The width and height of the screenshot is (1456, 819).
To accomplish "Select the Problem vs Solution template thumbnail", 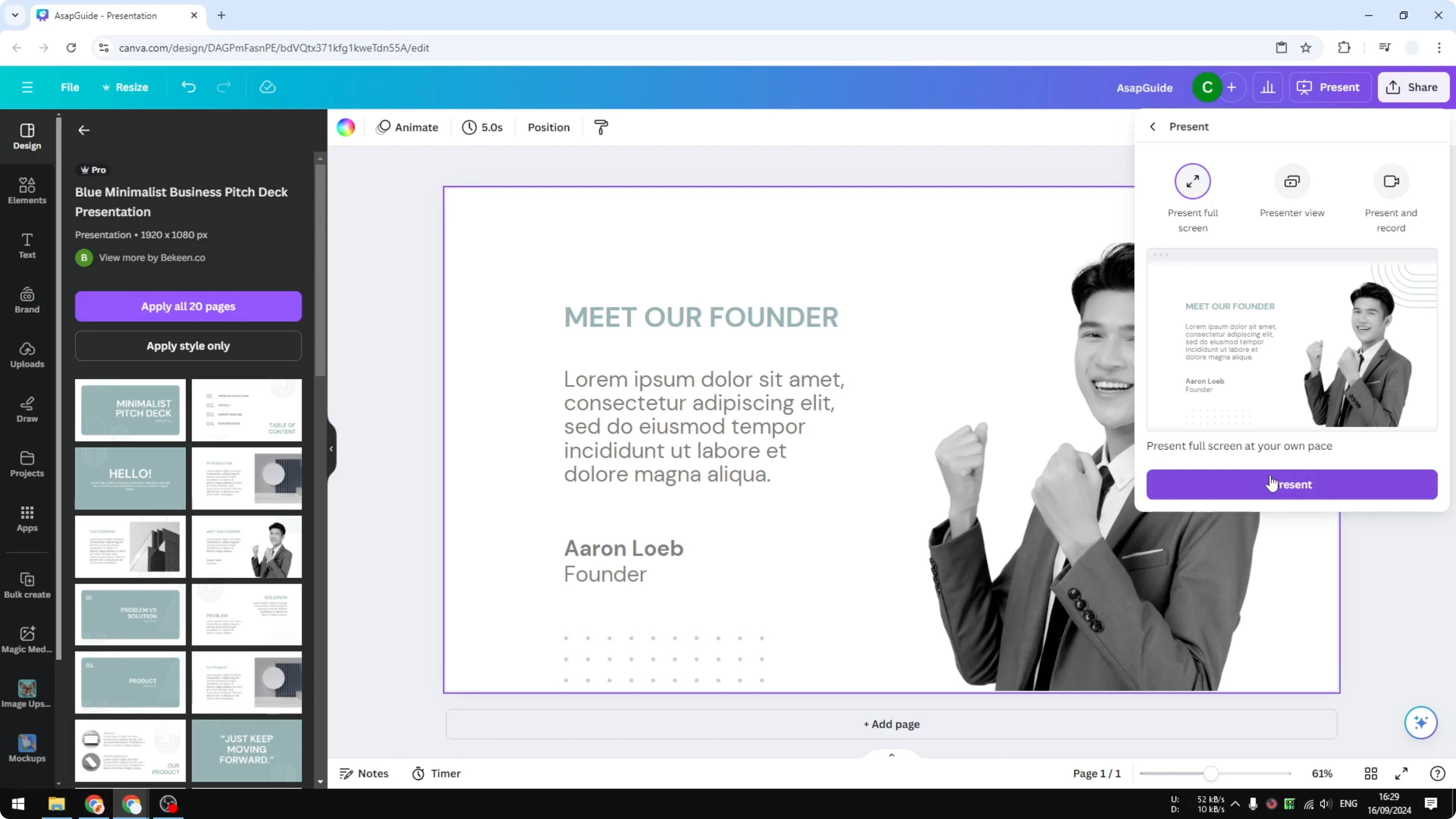I will tap(130, 614).
